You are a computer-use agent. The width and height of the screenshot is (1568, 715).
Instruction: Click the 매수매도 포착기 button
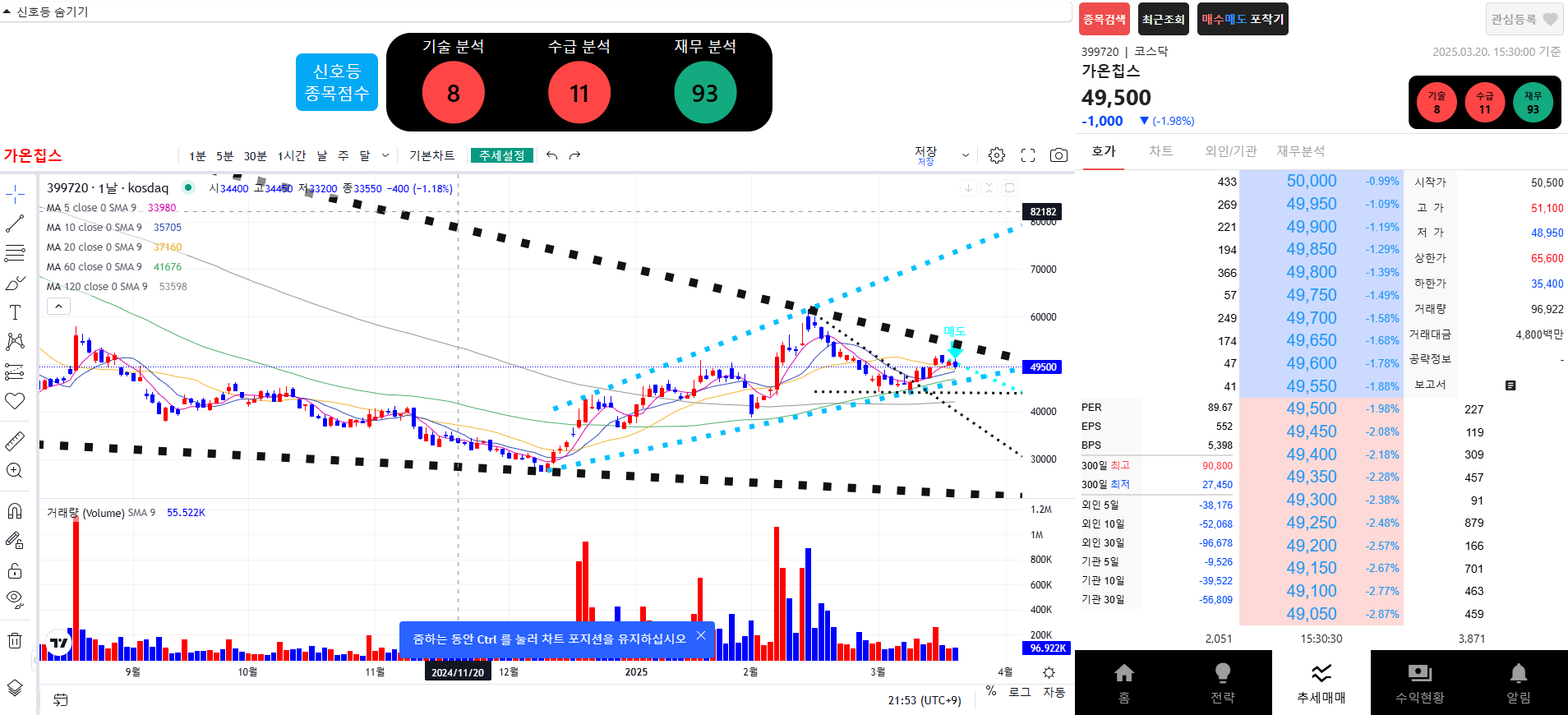click(x=1243, y=19)
